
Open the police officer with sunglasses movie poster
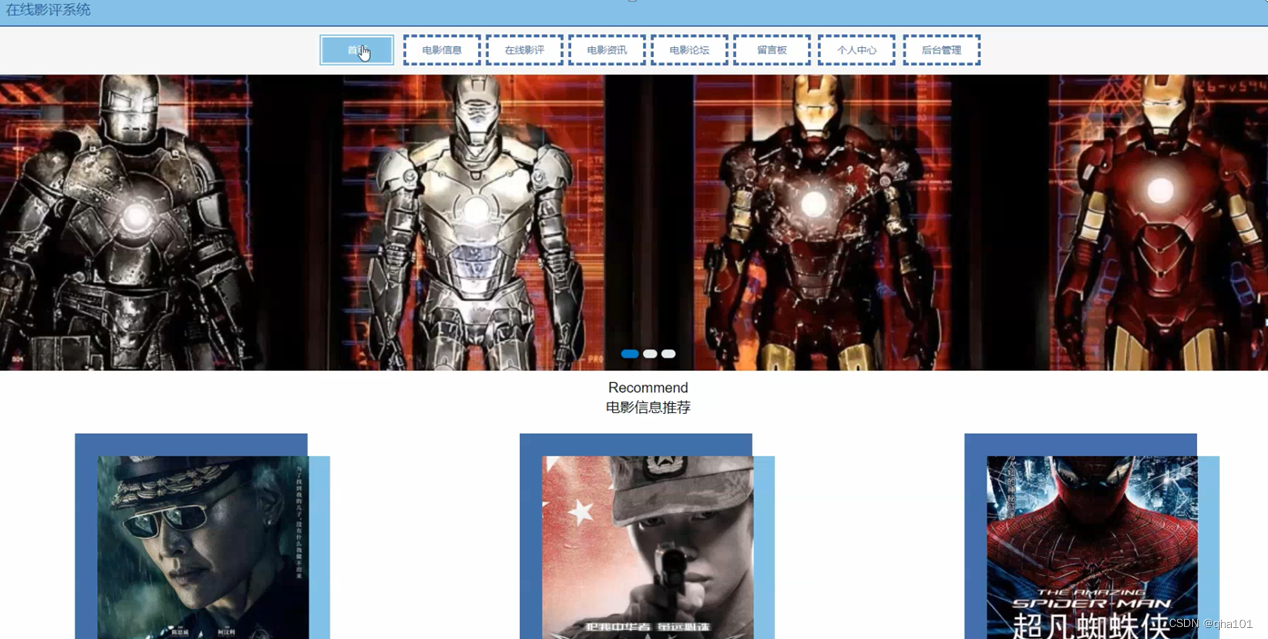click(x=203, y=547)
